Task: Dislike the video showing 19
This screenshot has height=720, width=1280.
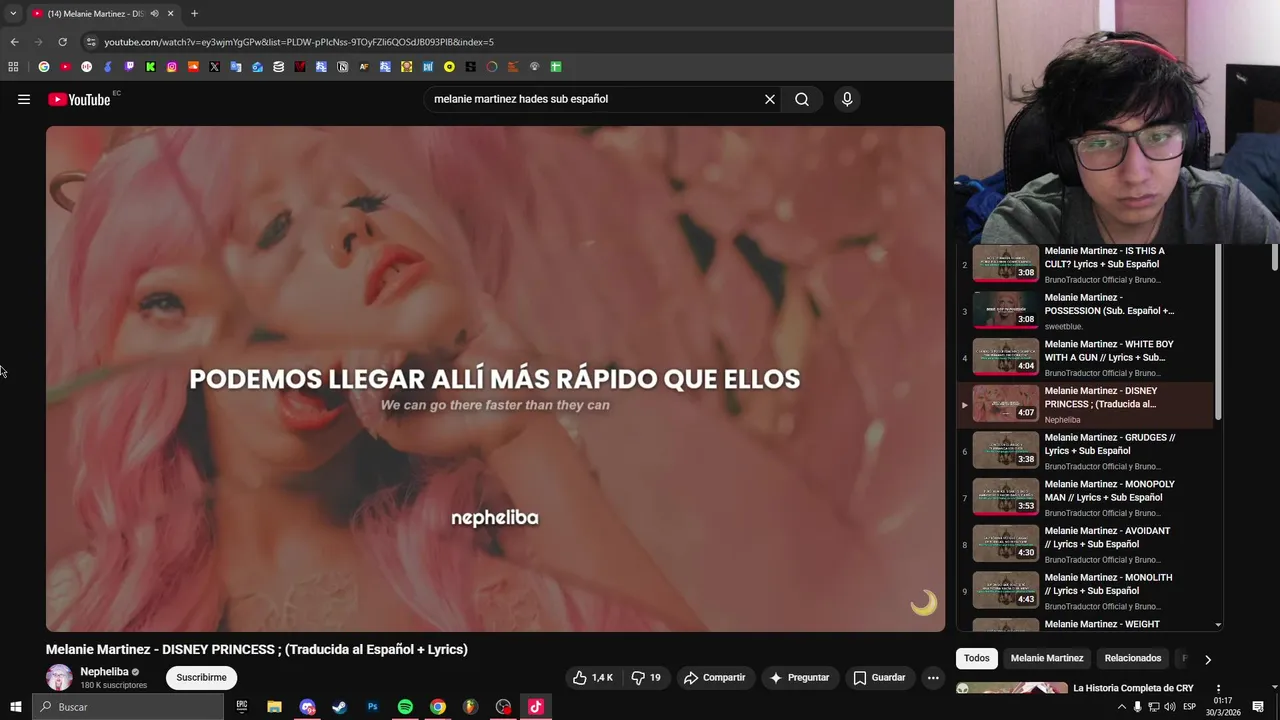Action: click(x=646, y=677)
